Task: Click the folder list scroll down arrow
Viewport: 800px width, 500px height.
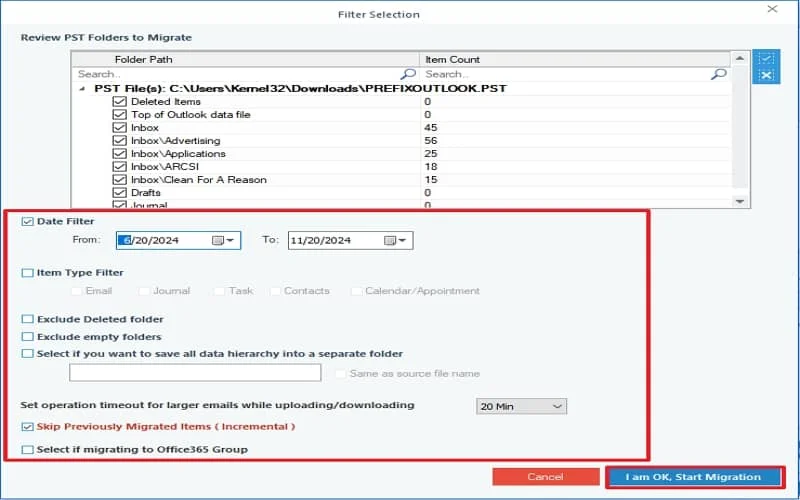Action: click(x=740, y=202)
